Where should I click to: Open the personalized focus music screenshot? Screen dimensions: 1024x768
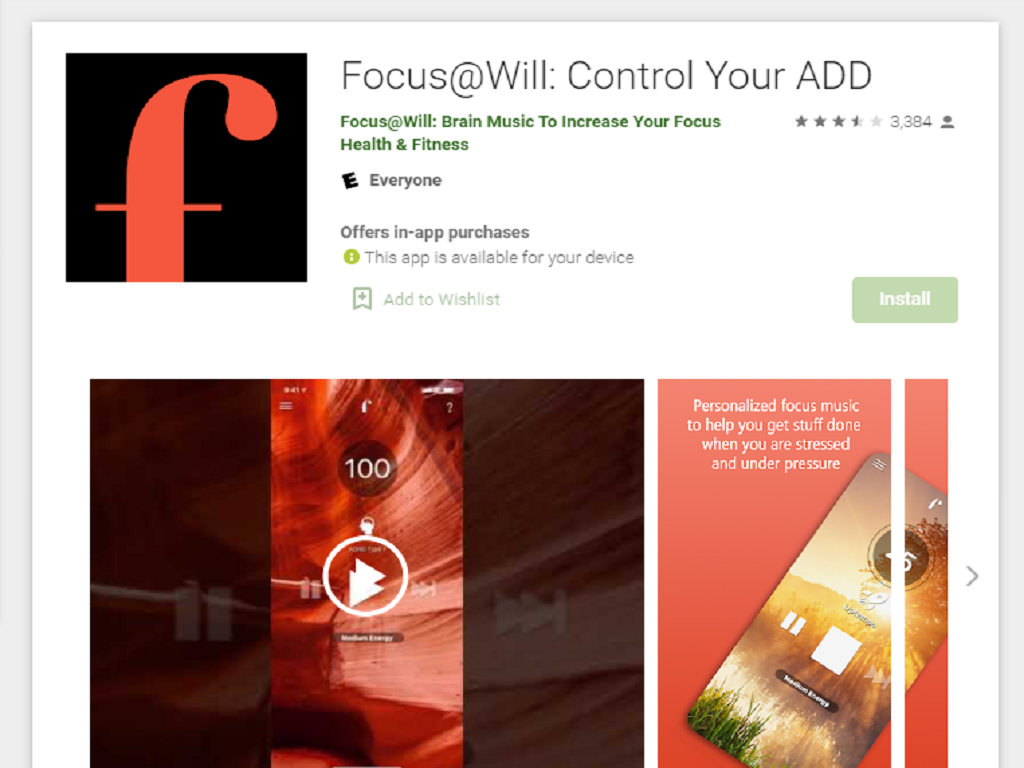774,573
